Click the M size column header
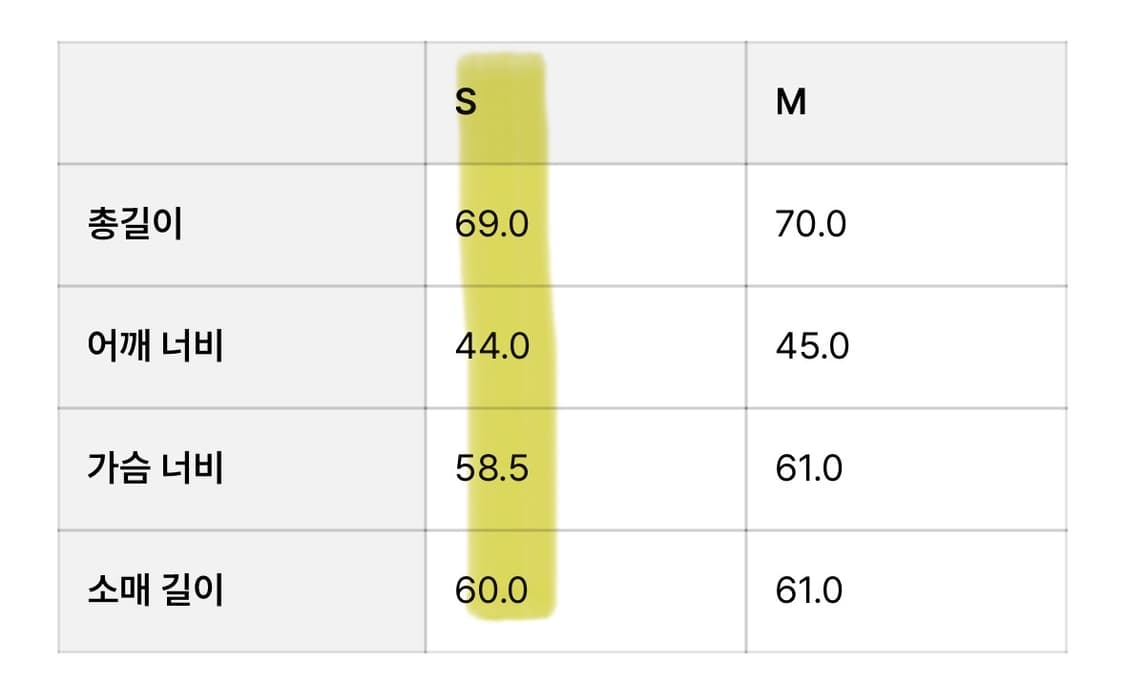This screenshot has height=700, width=1125. (791, 103)
